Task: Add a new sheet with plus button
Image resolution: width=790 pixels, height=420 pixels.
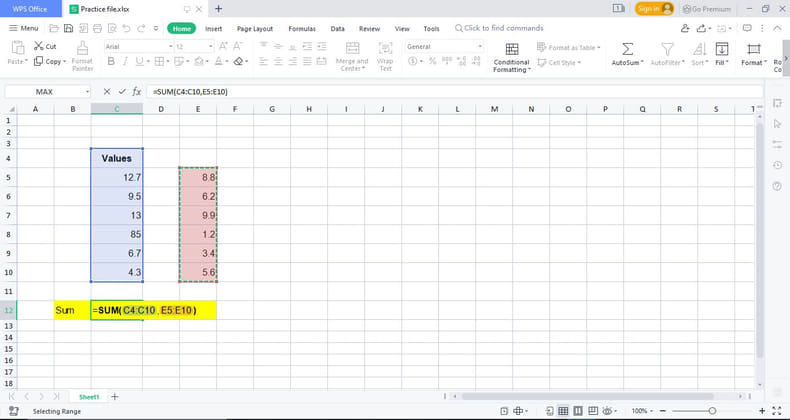Action: (x=115, y=397)
